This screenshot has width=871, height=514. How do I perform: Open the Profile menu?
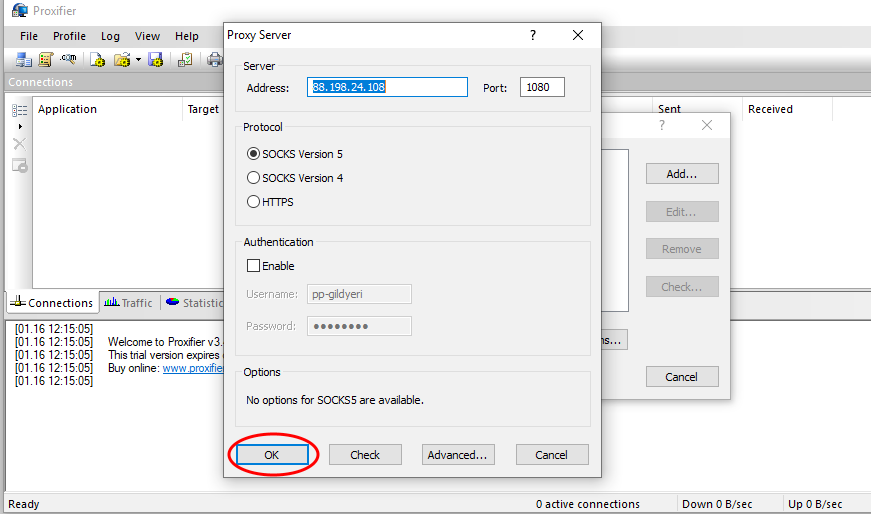click(69, 36)
